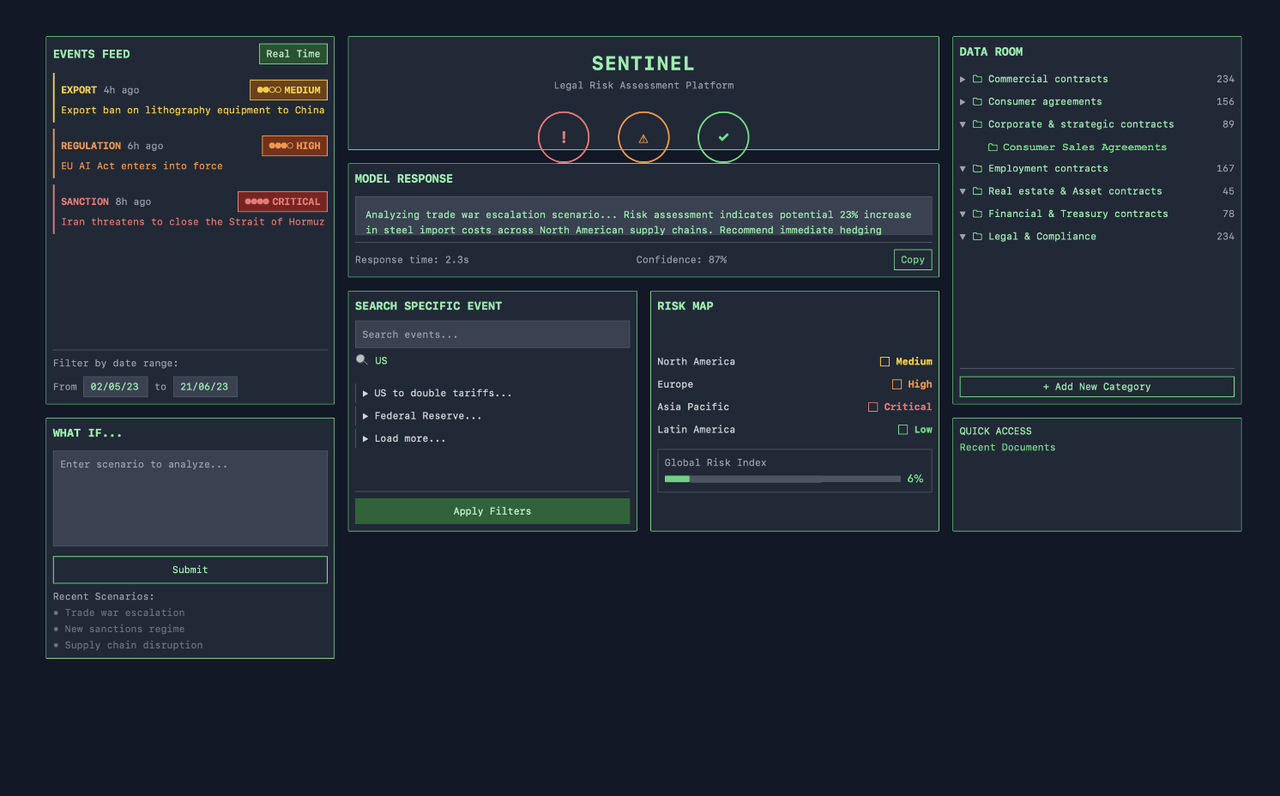Click the Legal & Compliance folder icon
Image resolution: width=1280 pixels, height=796 pixels.
977,237
